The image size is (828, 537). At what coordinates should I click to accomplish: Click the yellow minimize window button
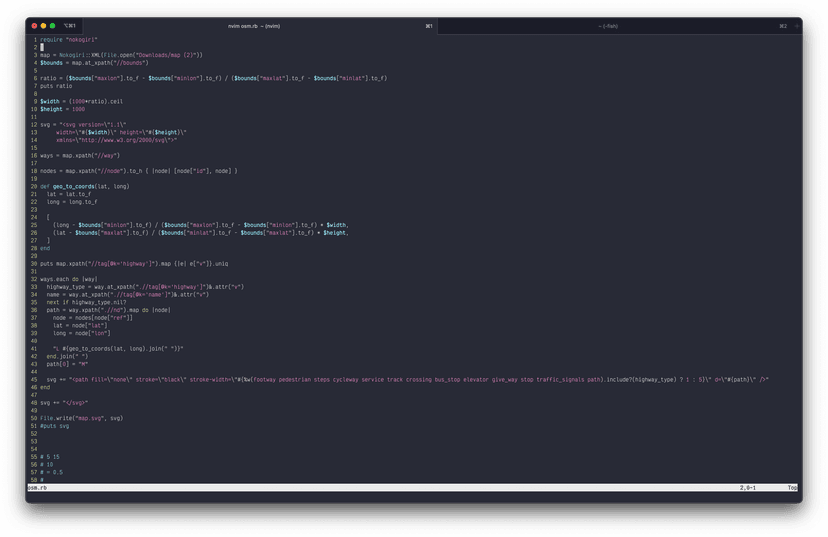click(44, 26)
